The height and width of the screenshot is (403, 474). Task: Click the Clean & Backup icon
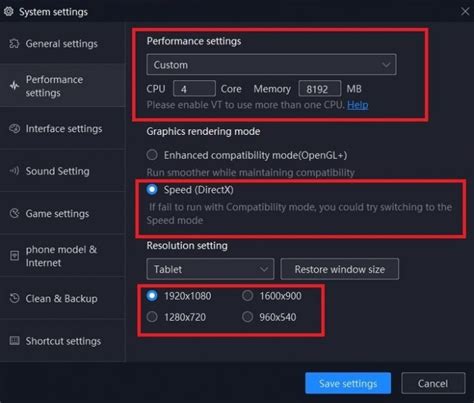click(x=14, y=298)
